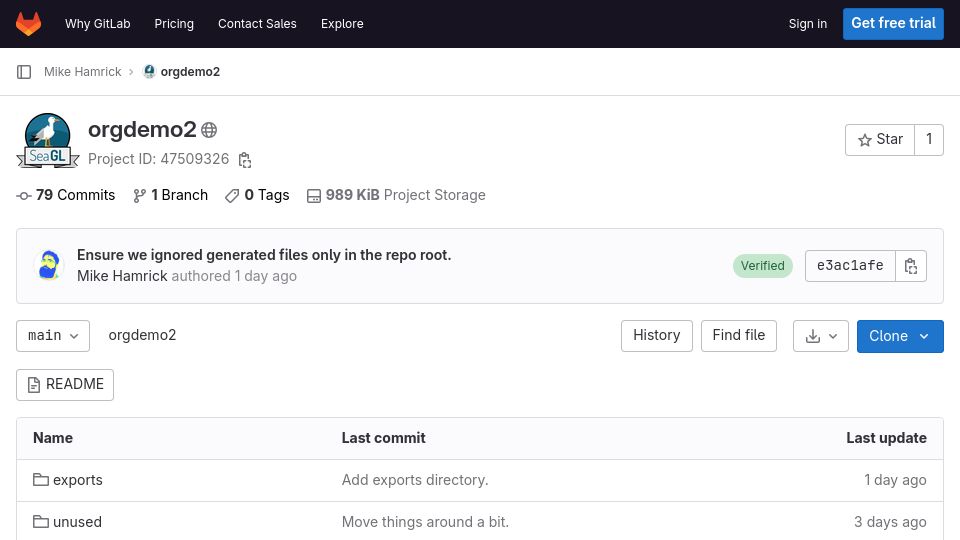Click Mike Hamrick author name in commit box
The image size is (960, 540).
point(122,276)
